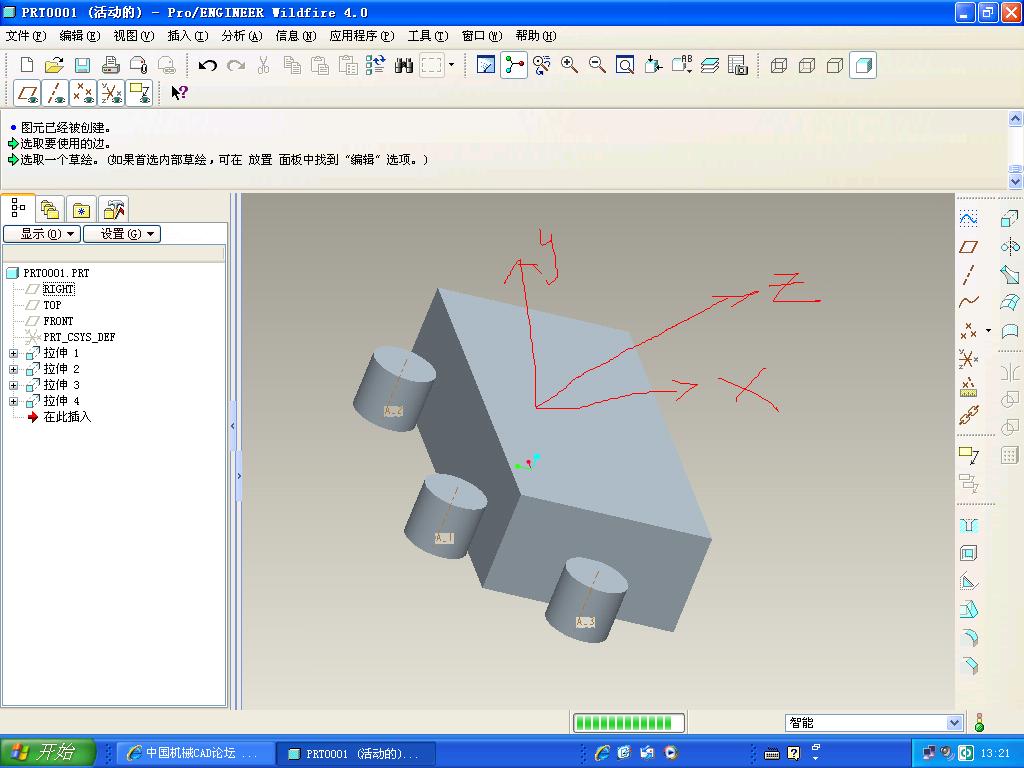Refit the model to the window

pyautogui.click(x=625, y=65)
